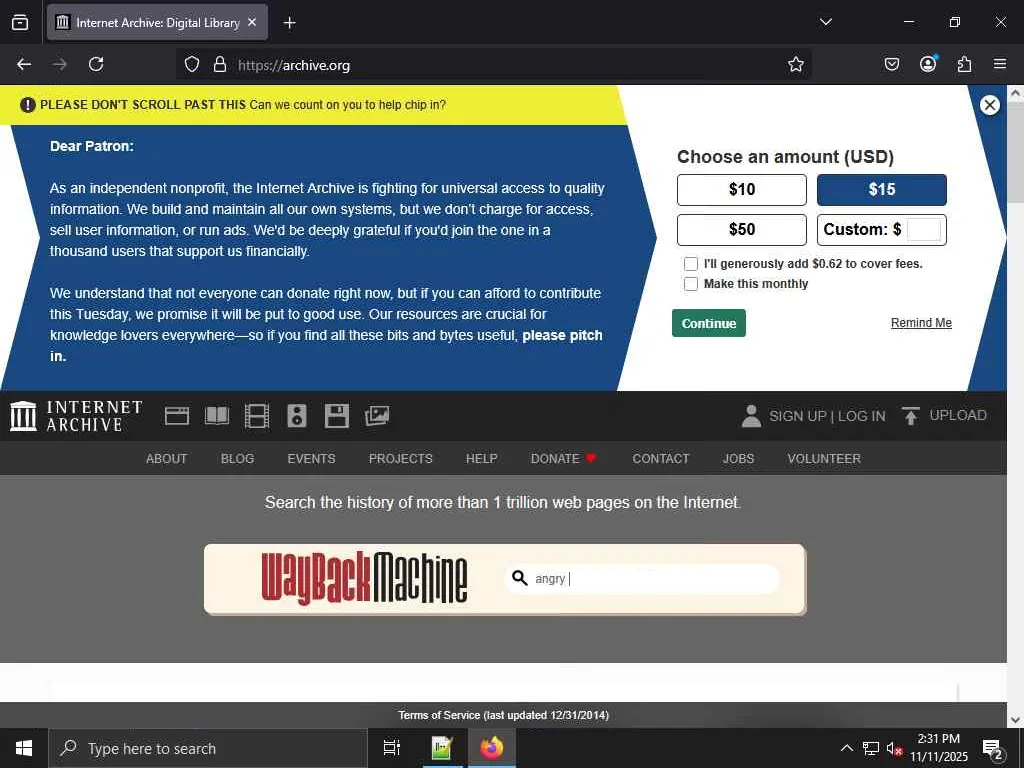Open the shield tracking protection icon
This screenshot has height=768, width=1024.
[x=191, y=64]
